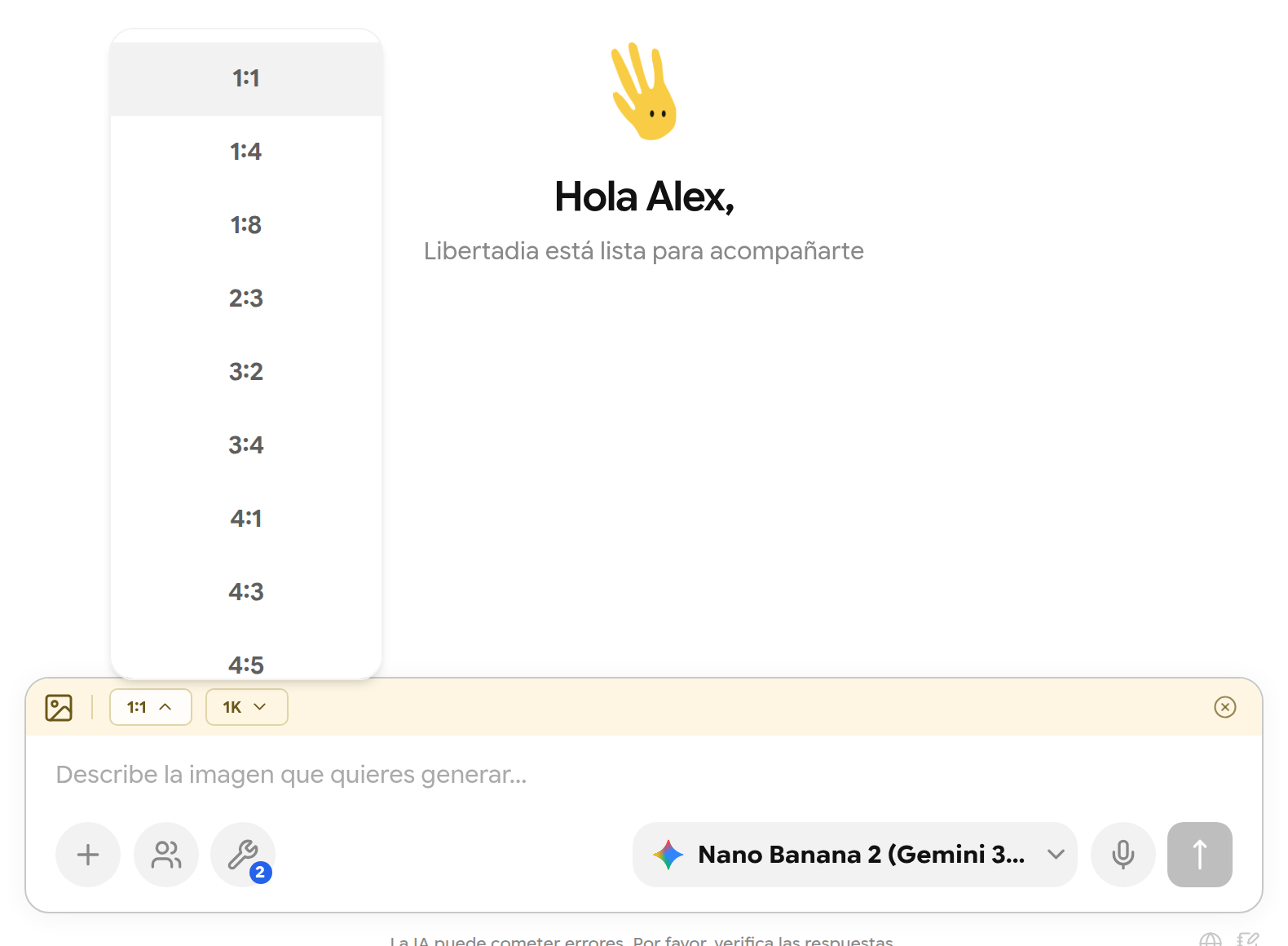
Task: Open the tools wrench icon
Action: pos(243,855)
